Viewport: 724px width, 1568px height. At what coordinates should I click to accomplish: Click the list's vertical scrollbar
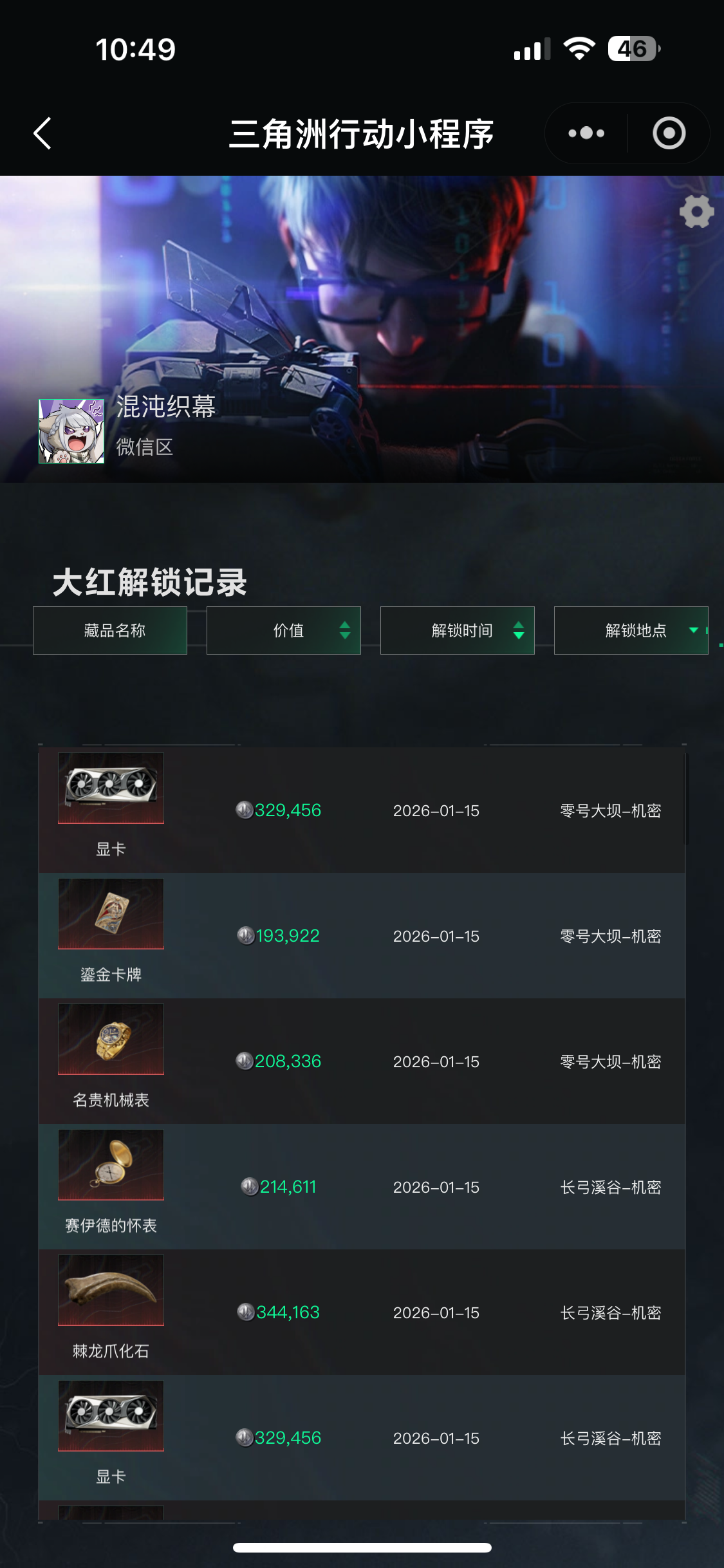click(686, 798)
